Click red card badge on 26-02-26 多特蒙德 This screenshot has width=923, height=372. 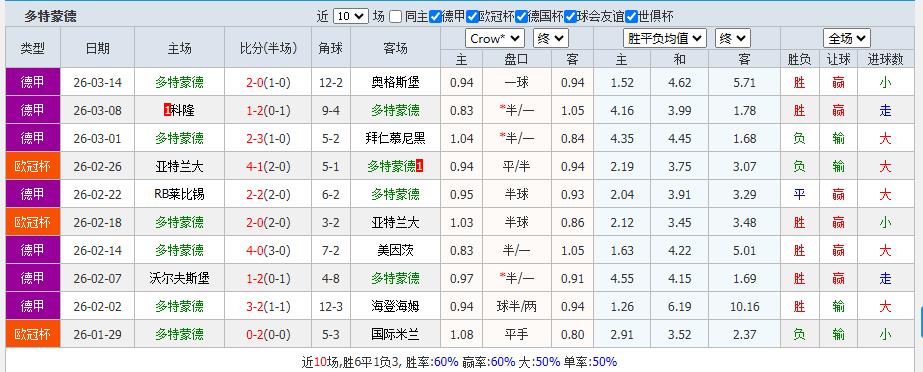point(419,167)
